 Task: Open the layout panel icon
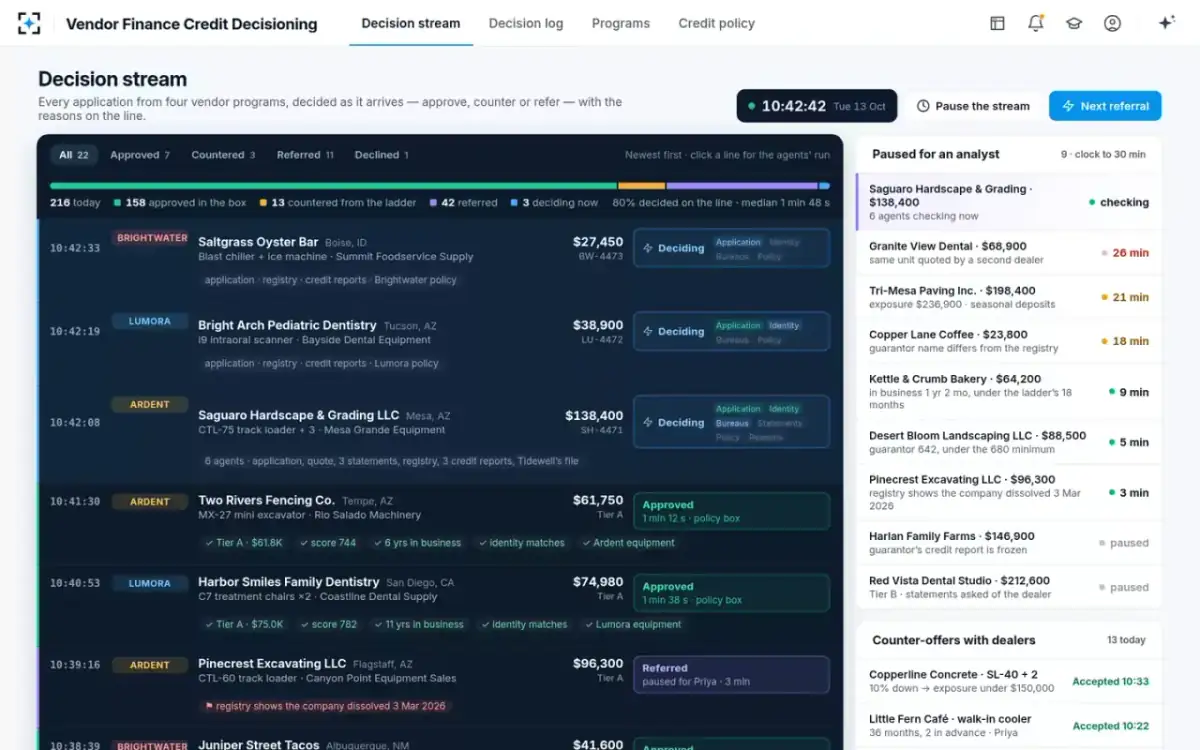(997, 23)
